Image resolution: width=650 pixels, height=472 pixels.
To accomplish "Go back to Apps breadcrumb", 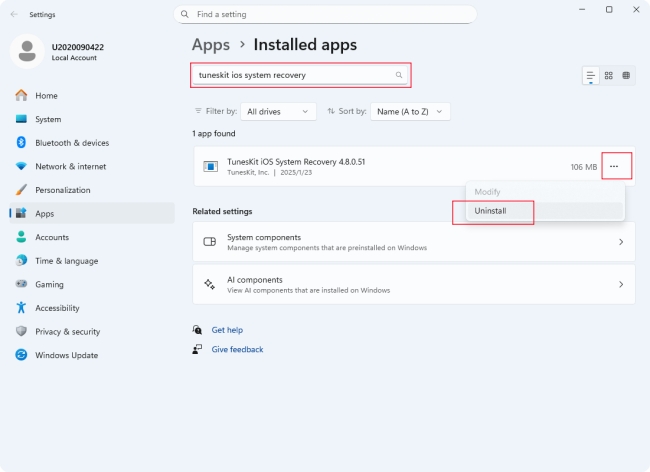I will [211, 45].
